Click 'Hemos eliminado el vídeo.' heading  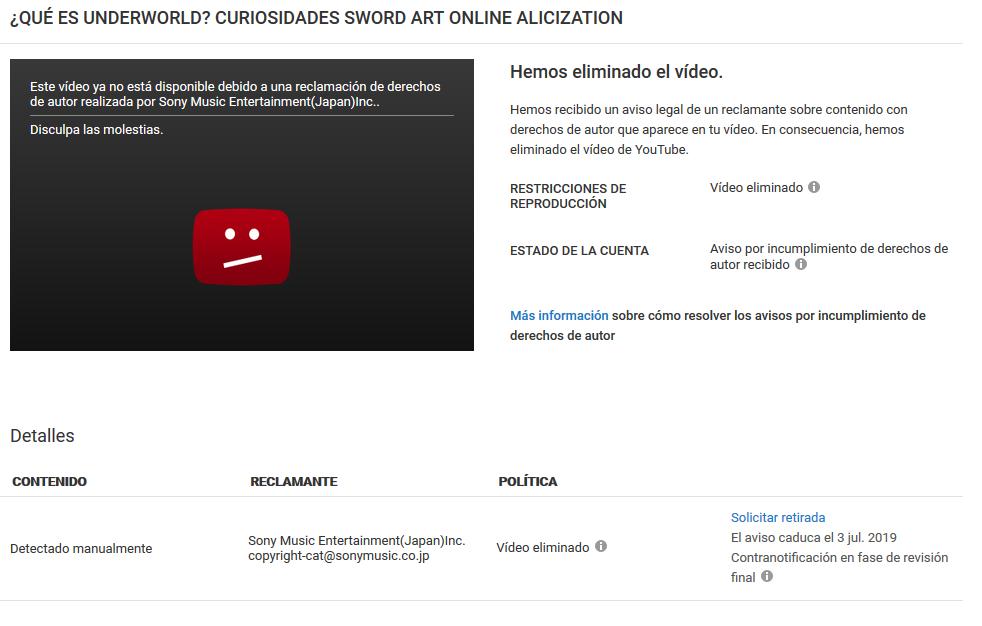click(x=616, y=72)
